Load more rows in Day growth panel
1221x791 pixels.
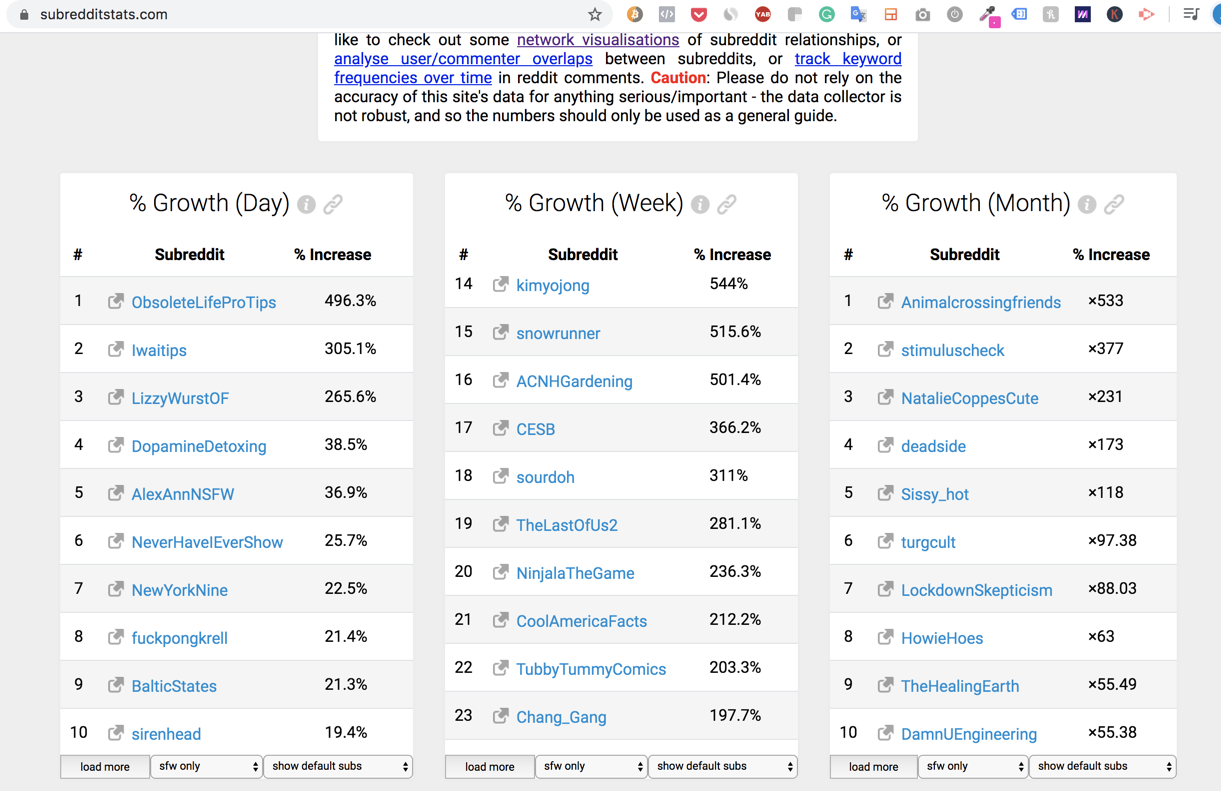pos(105,767)
